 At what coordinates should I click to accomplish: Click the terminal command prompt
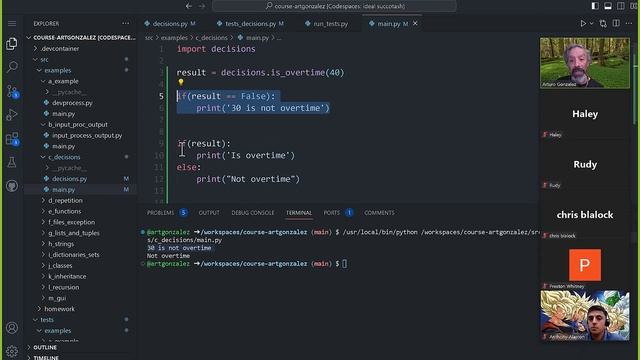point(344,264)
